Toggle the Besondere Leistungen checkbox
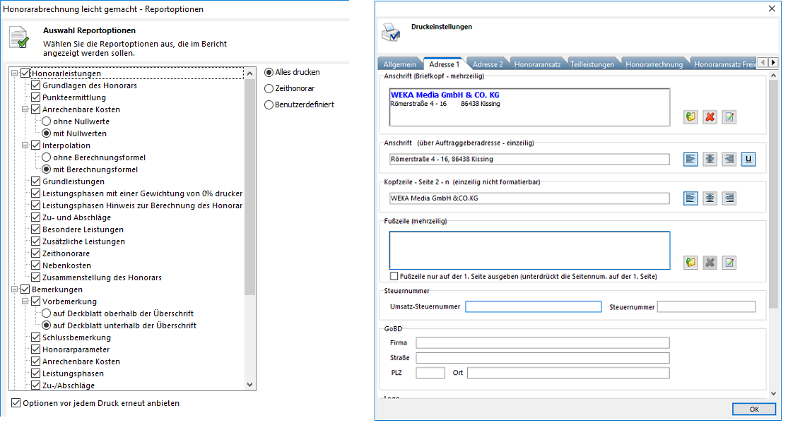 click(x=35, y=229)
